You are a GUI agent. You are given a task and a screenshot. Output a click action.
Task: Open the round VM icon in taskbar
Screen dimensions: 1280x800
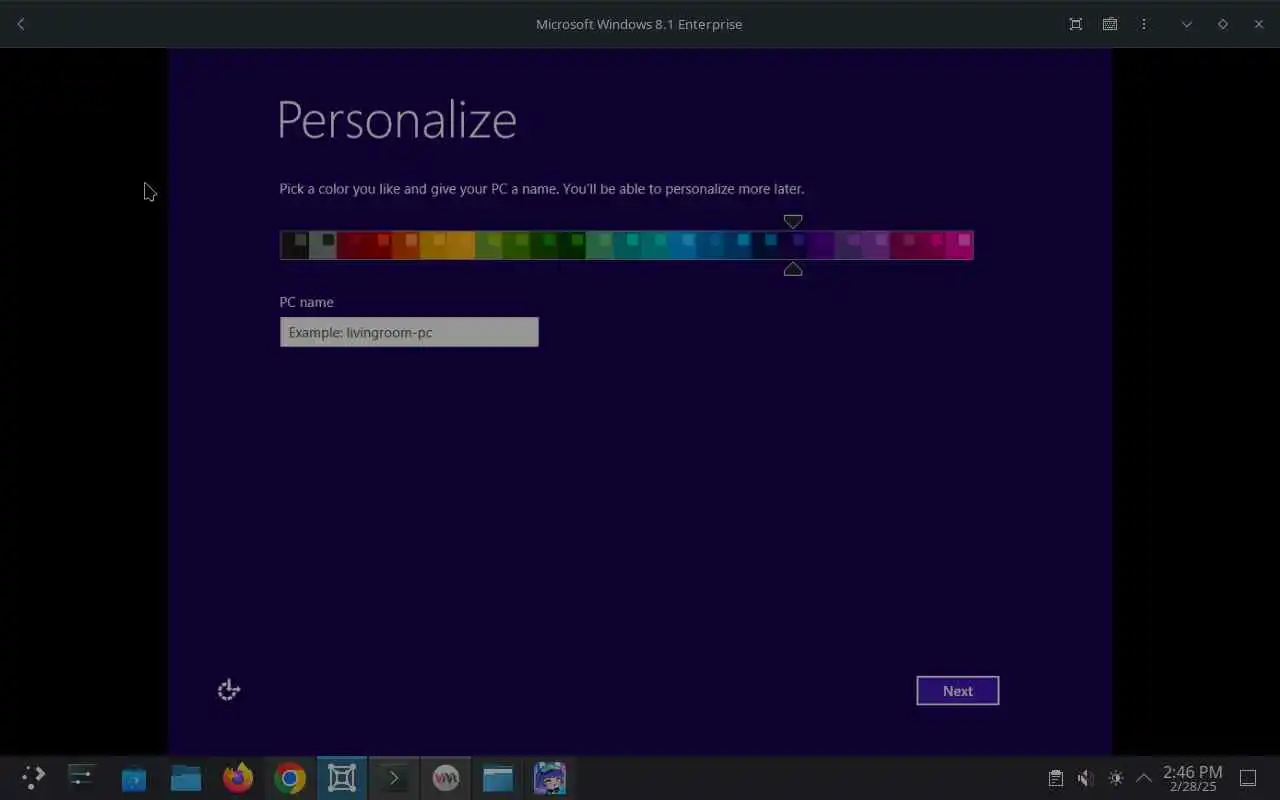tap(446, 778)
